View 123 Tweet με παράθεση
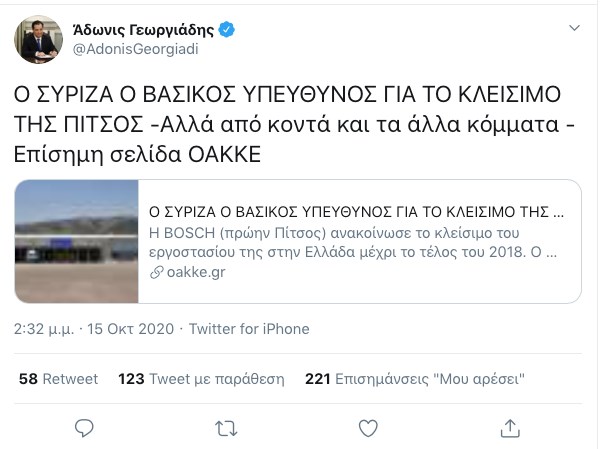Viewport: 606px width, 449px height. click(201, 379)
